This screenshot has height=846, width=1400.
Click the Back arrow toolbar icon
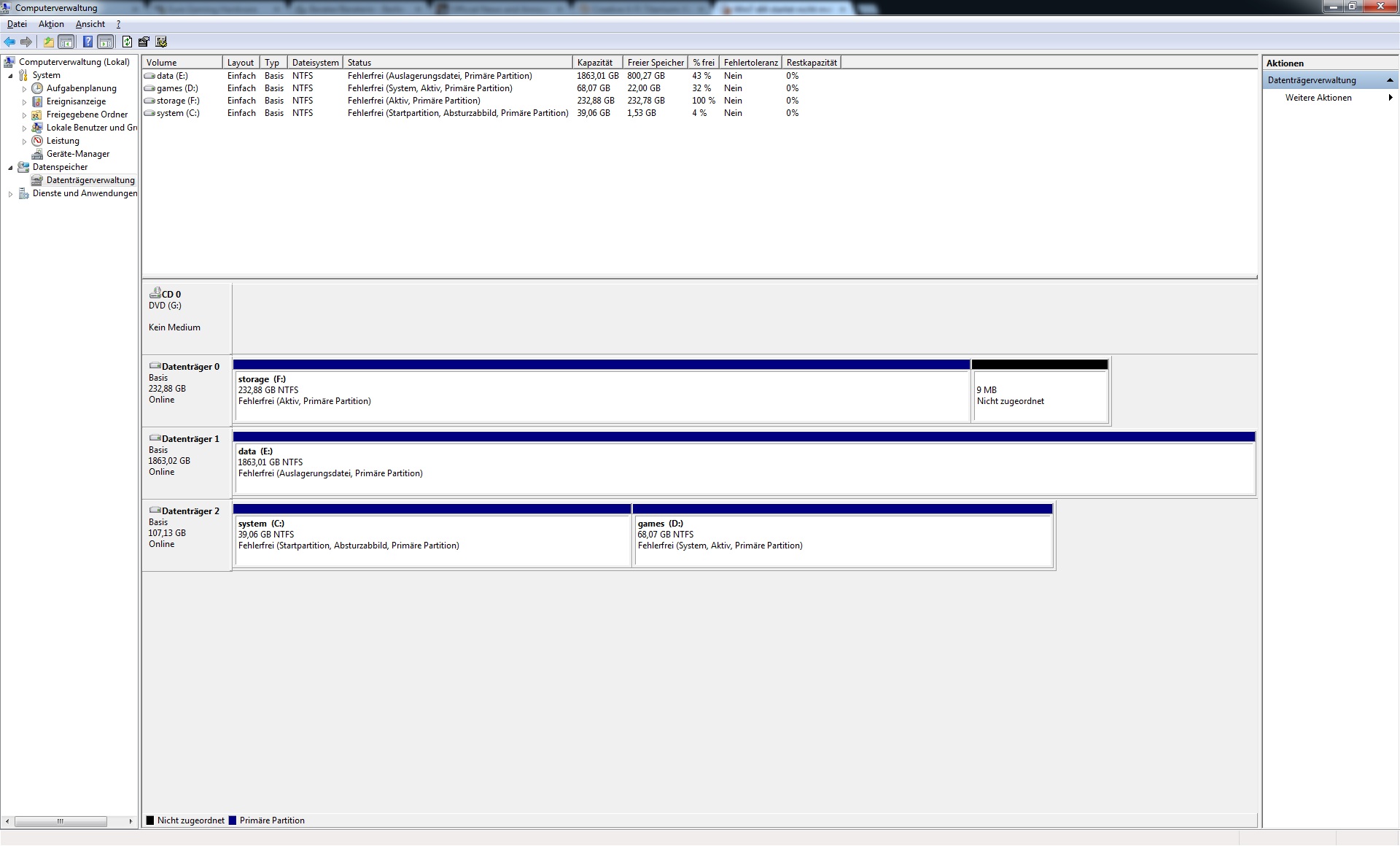pos(9,42)
